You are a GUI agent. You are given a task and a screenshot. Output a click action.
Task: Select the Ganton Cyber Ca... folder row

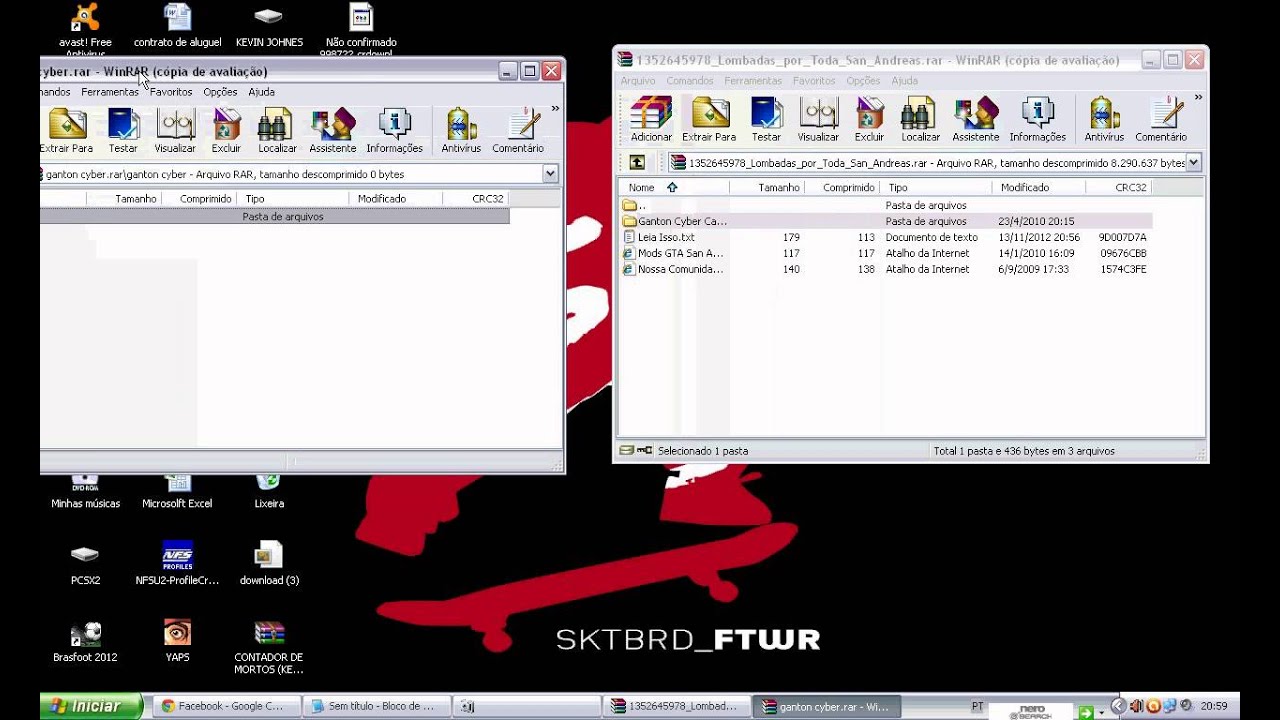(885, 221)
